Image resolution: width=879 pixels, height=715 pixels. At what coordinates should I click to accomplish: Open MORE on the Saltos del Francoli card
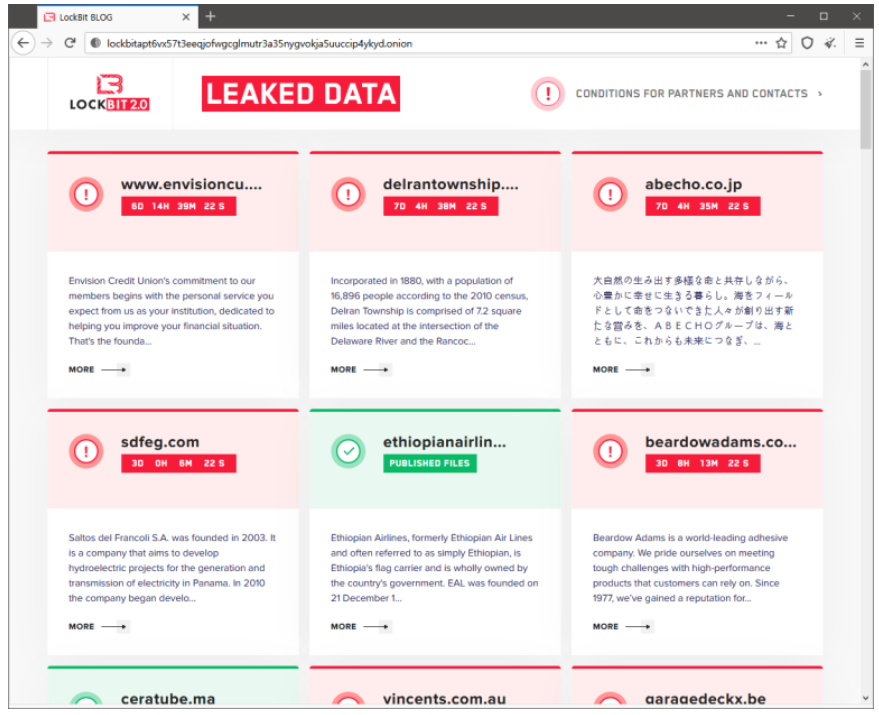pos(99,626)
